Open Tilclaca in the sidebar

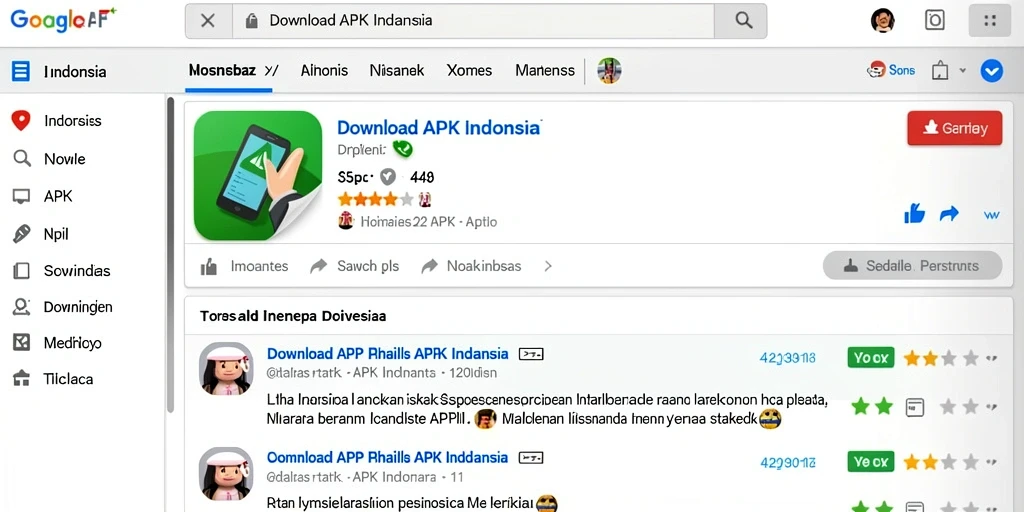(54, 379)
